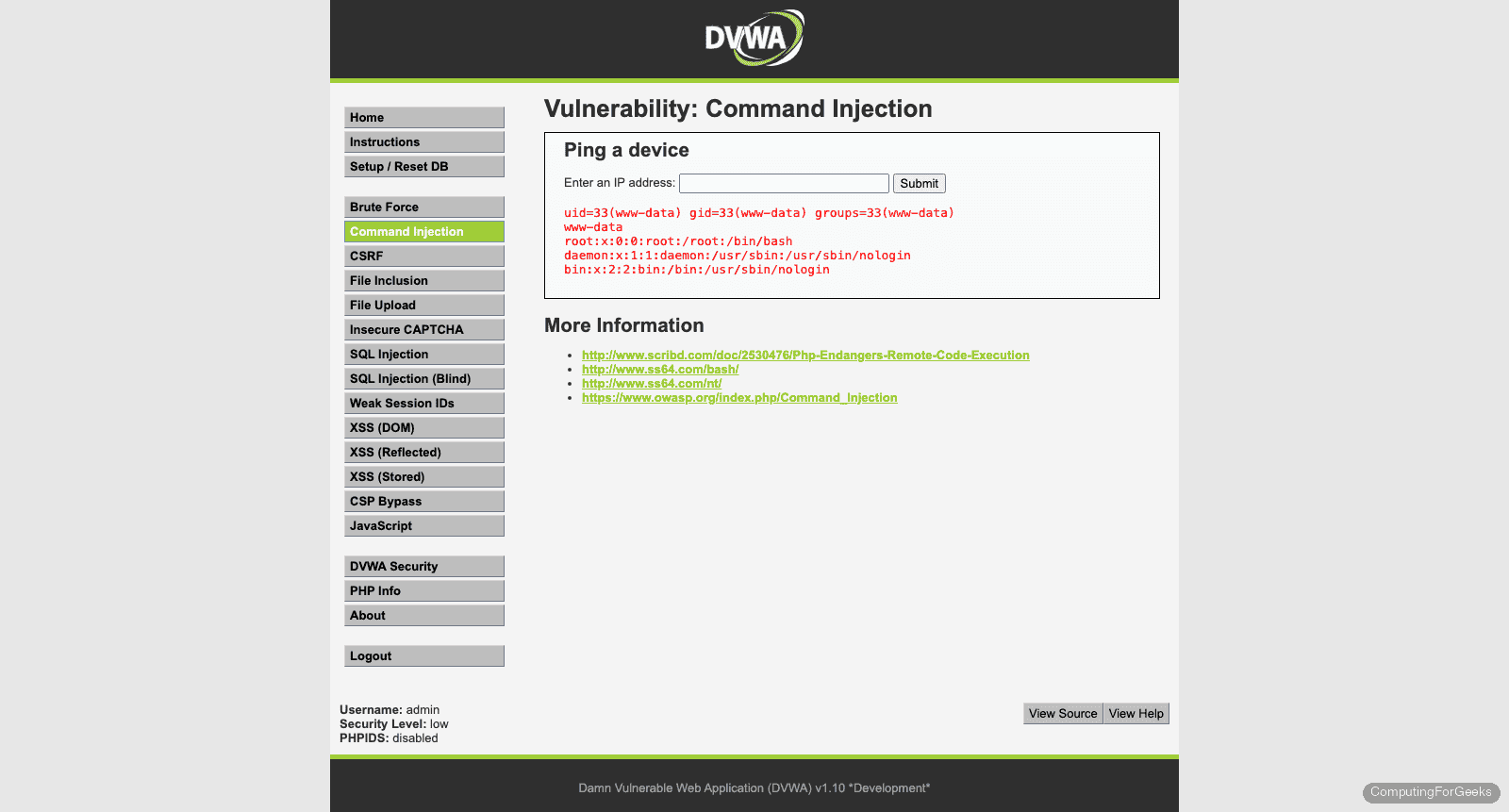Open the XSS (Reflected) page
Screen dimensions: 1509x812
(x=424, y=453)
